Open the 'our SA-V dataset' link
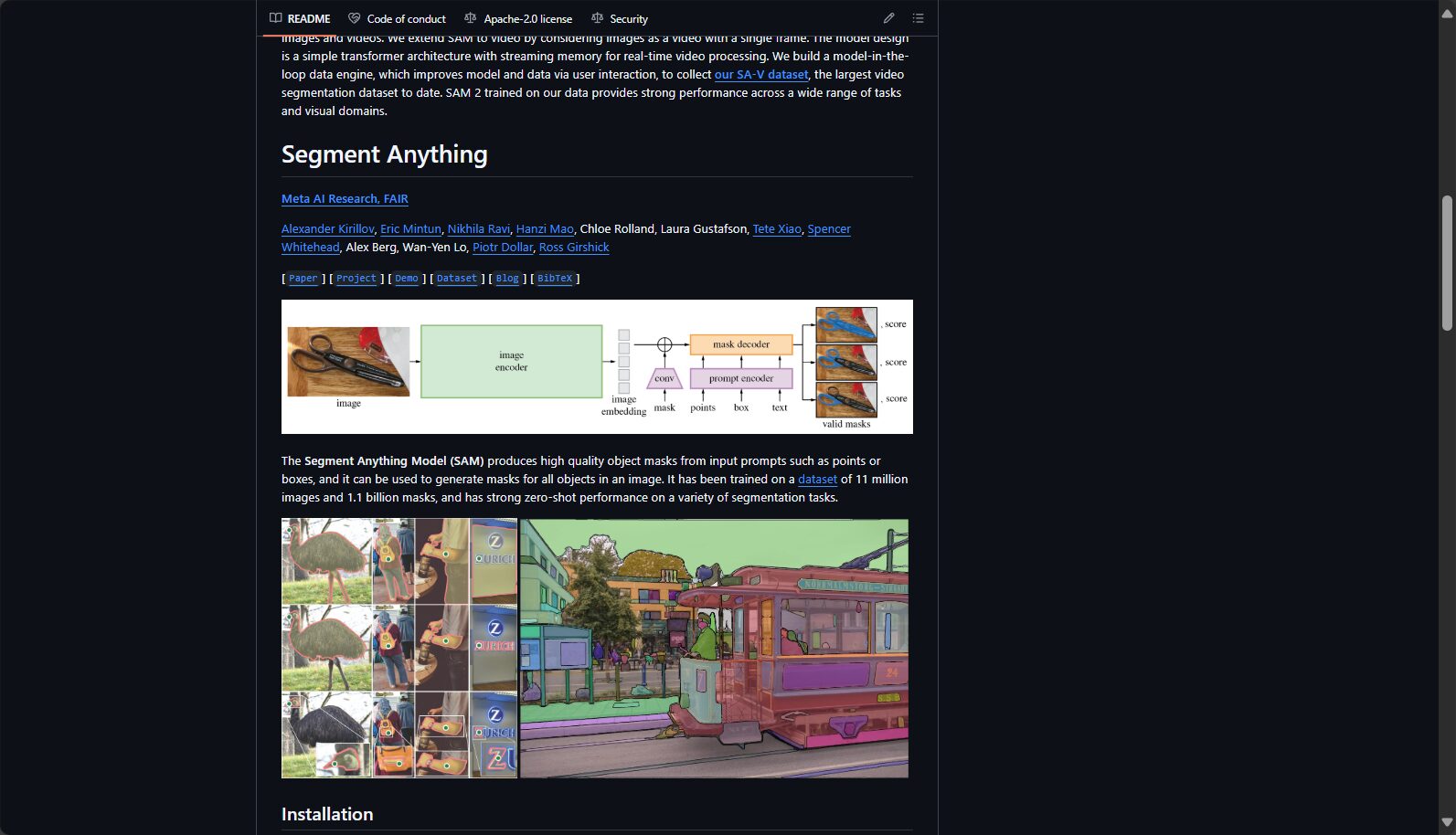The image size is (1456, 835). [x=761, y=75]
